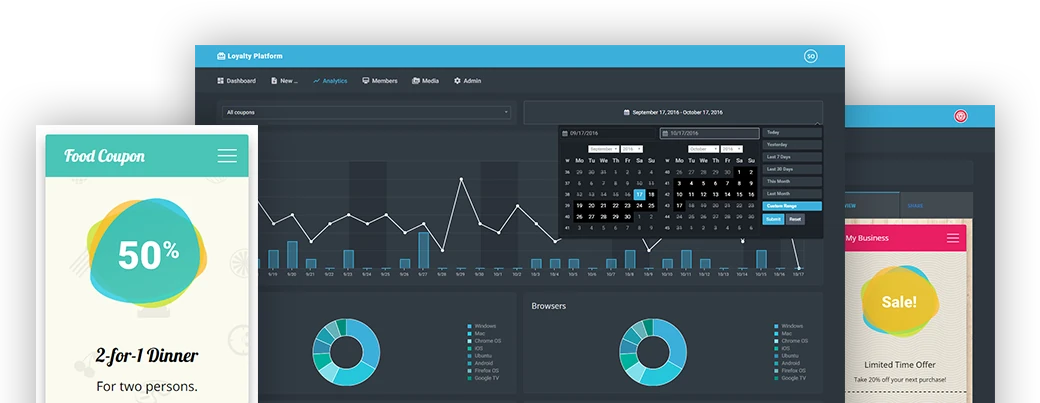Viewport: 1040px width, 403px height.
Task: Click the 2-for-1 Dinner heading
Action: [147, 356]
